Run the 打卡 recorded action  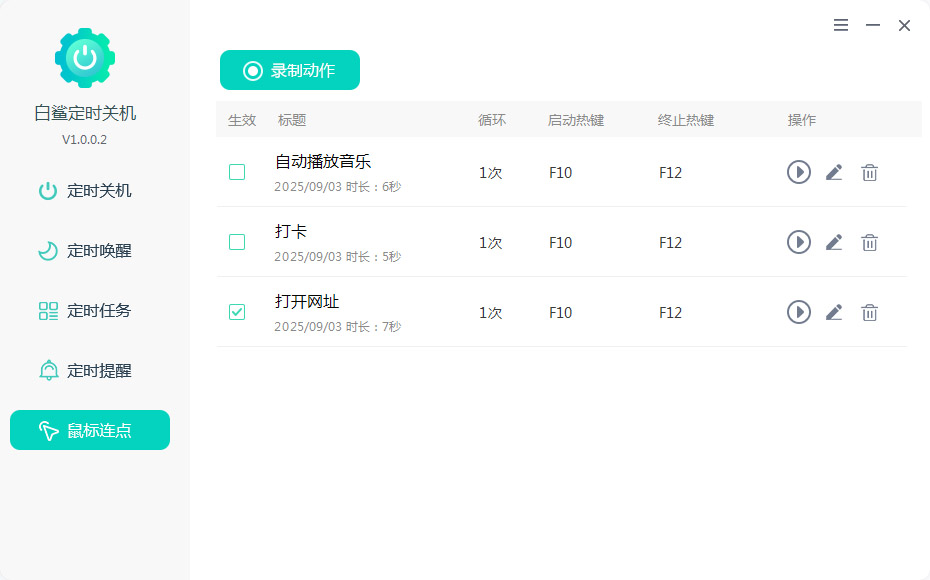click(x=798, y=242)
